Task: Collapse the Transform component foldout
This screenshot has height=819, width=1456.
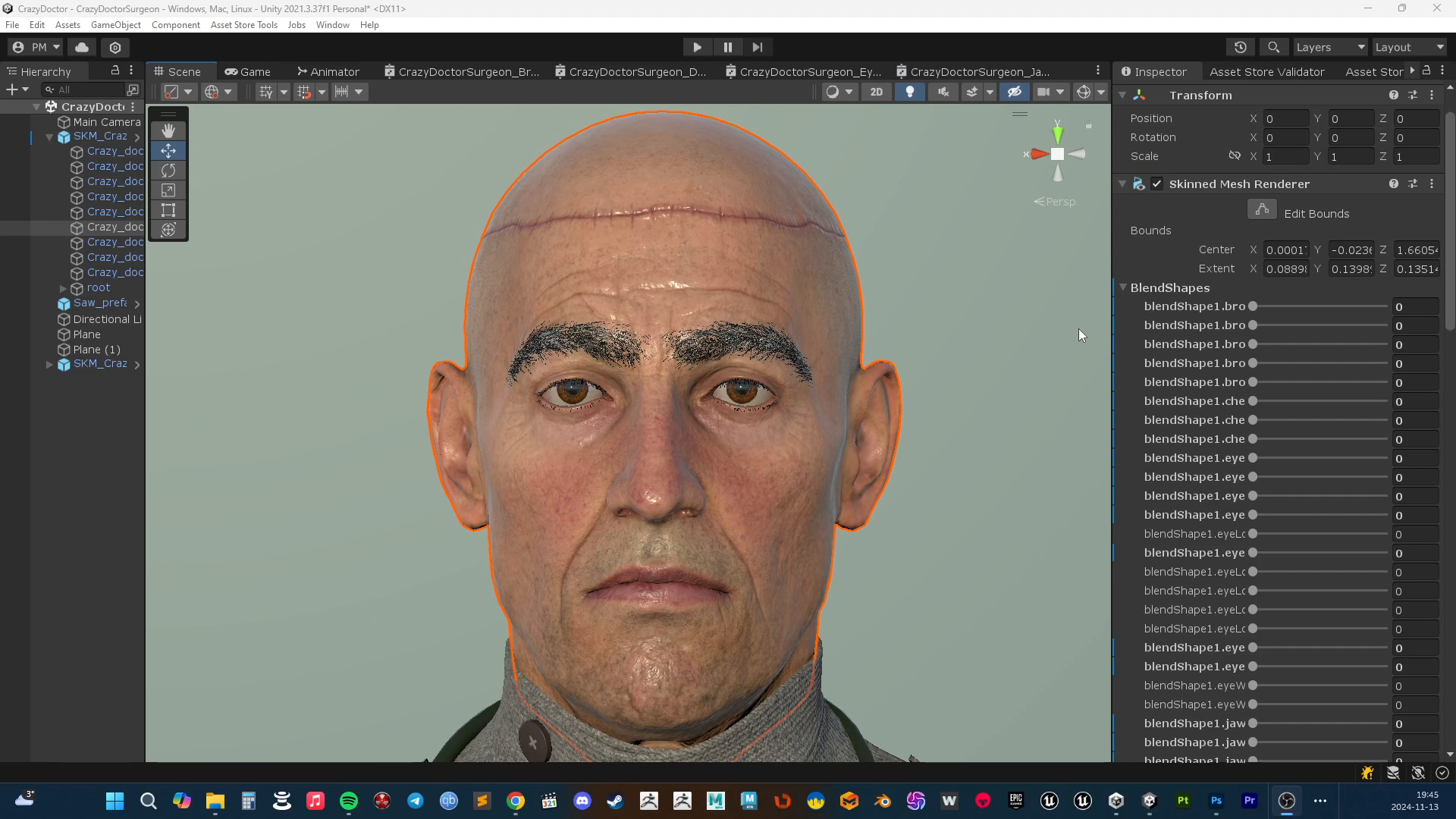Action: [x=1122, y=95]
